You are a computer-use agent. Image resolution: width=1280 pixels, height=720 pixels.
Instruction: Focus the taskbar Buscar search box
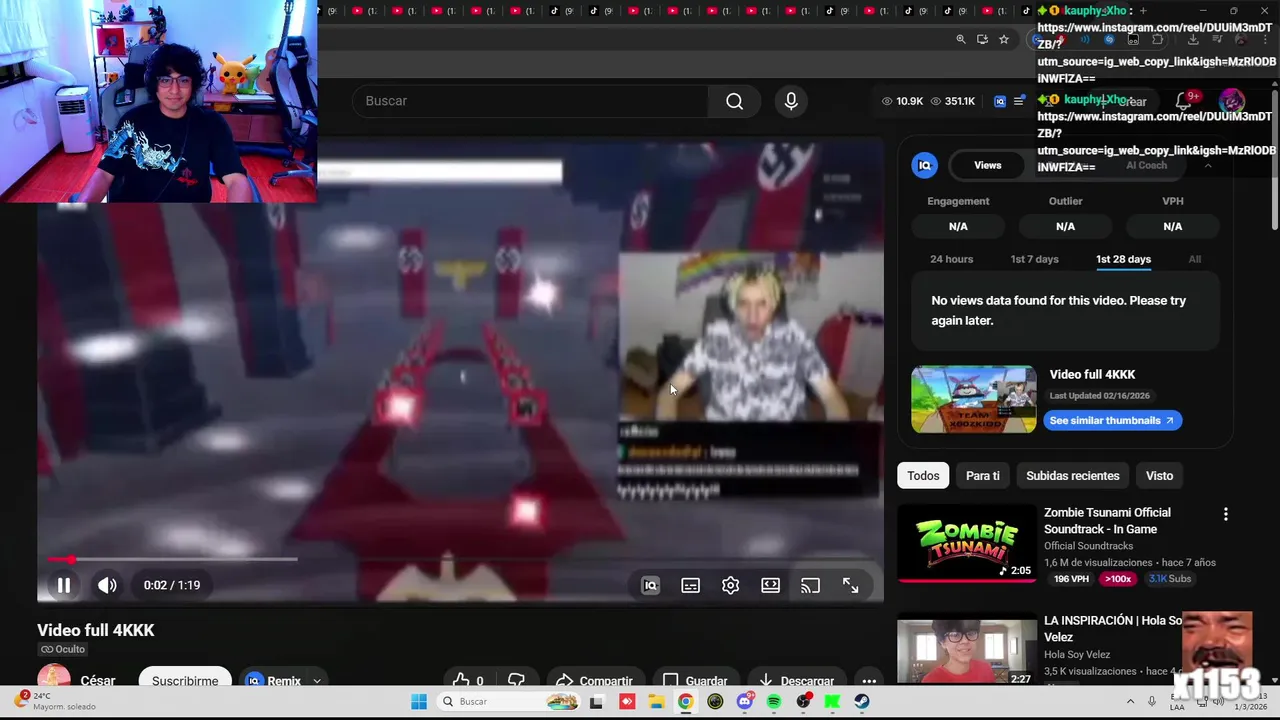pos(510,702)
